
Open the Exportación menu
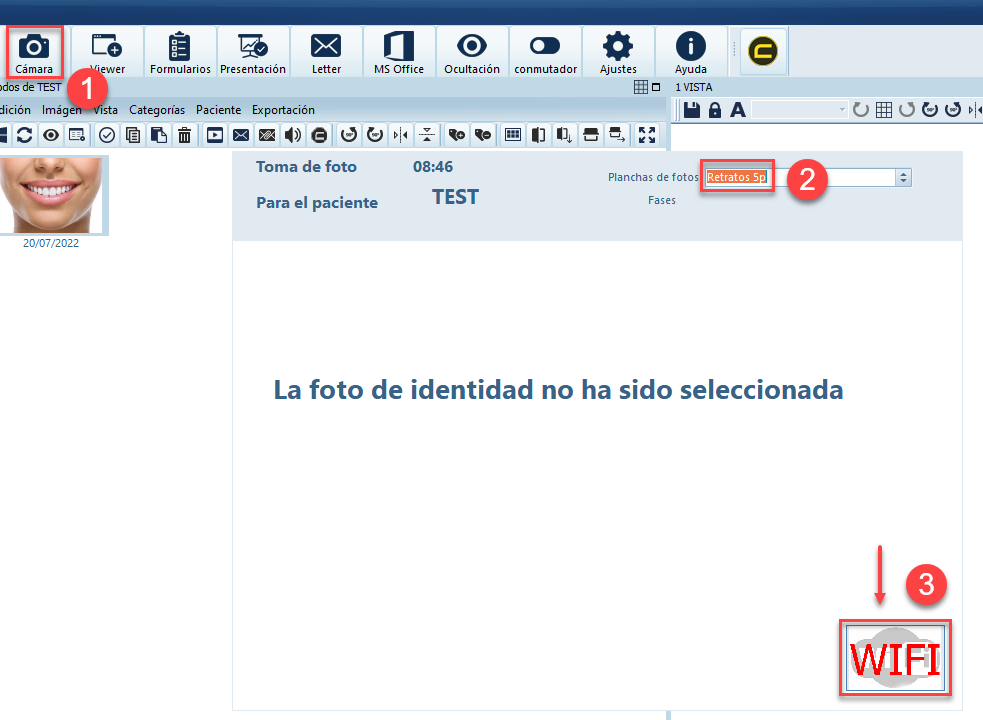pyautogui.click(x=283, y=110)
